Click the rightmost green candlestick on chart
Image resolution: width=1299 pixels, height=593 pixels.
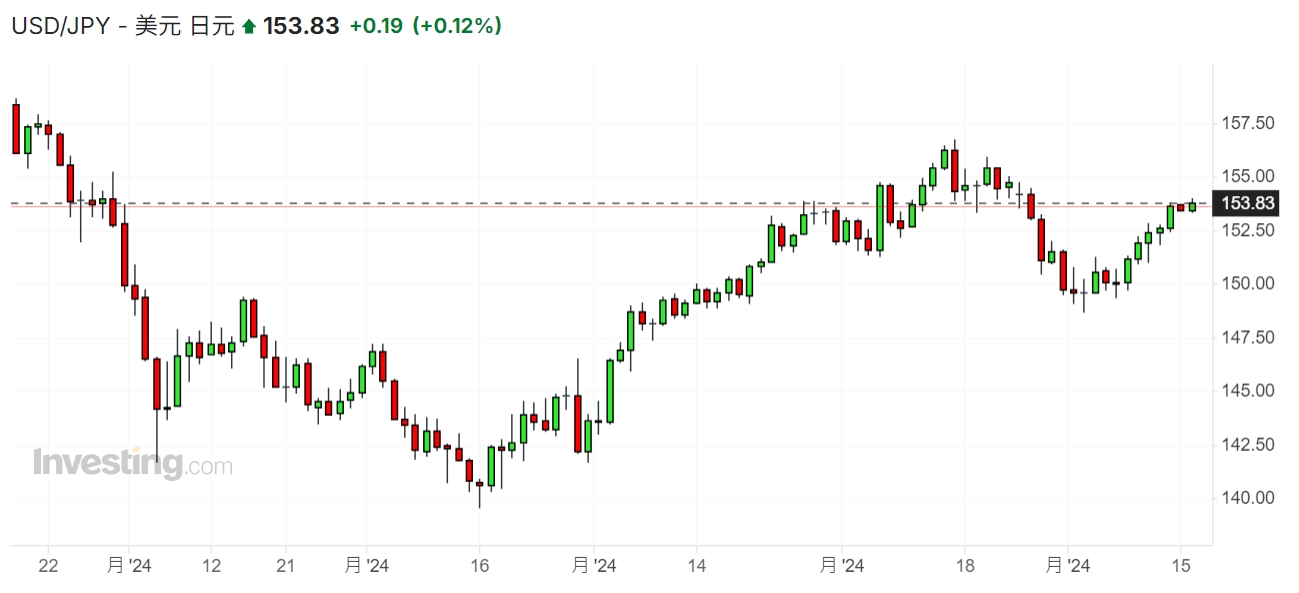pyautogui.click(x=1192, y=206)
